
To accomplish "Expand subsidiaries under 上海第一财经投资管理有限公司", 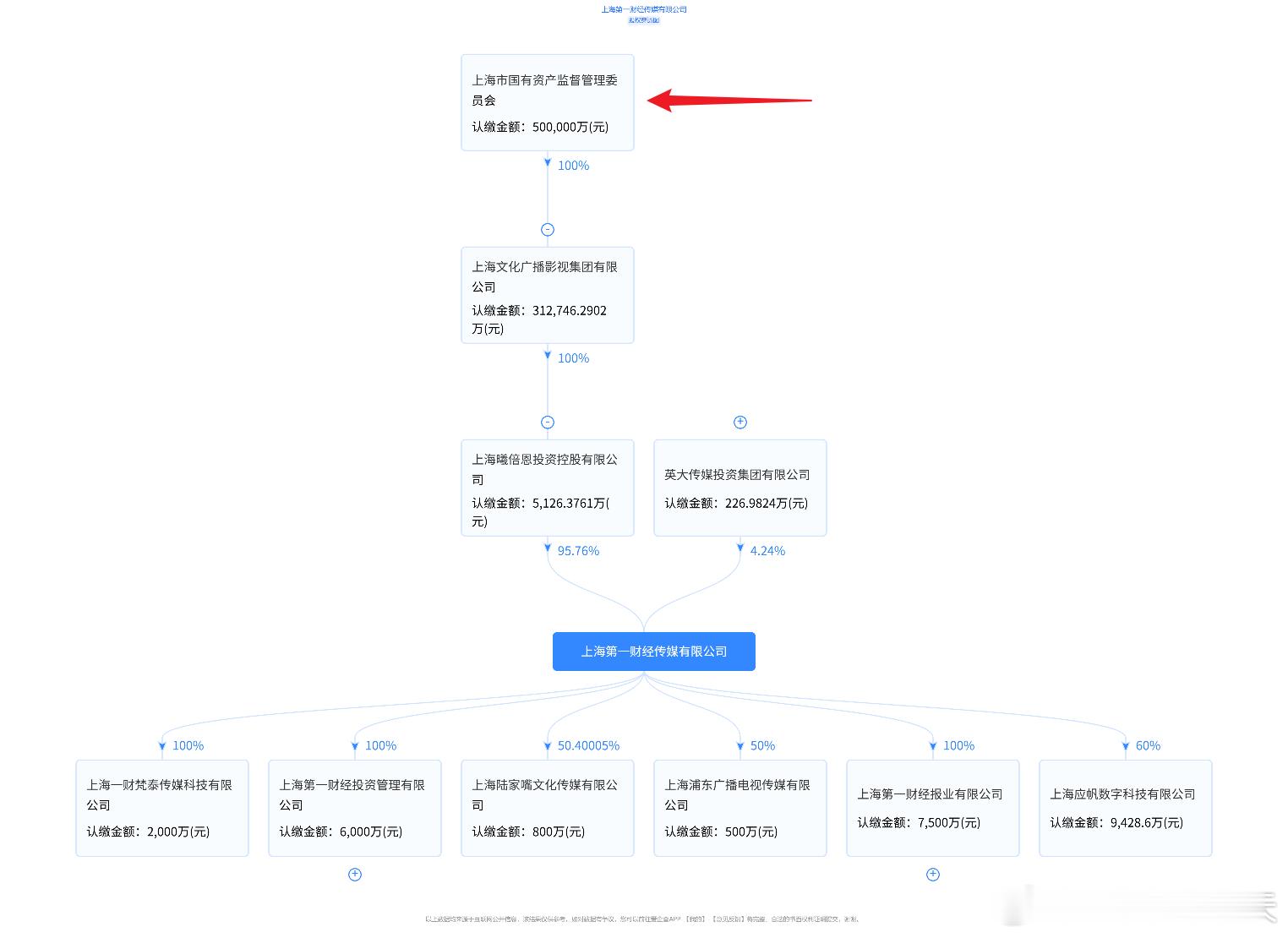I will (355, 875).
